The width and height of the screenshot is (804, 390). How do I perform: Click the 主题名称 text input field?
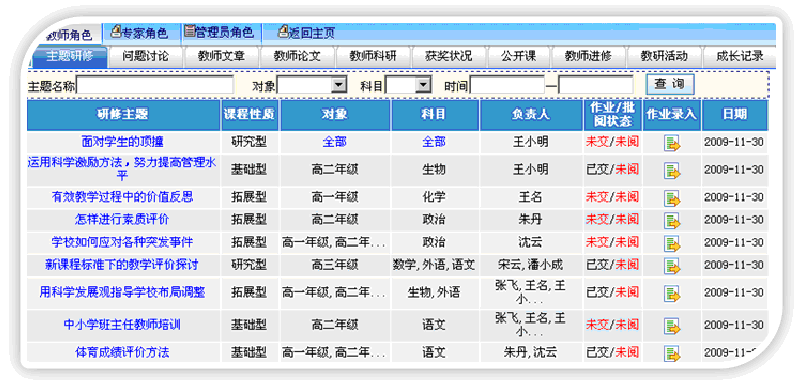(x=155, y=85)
